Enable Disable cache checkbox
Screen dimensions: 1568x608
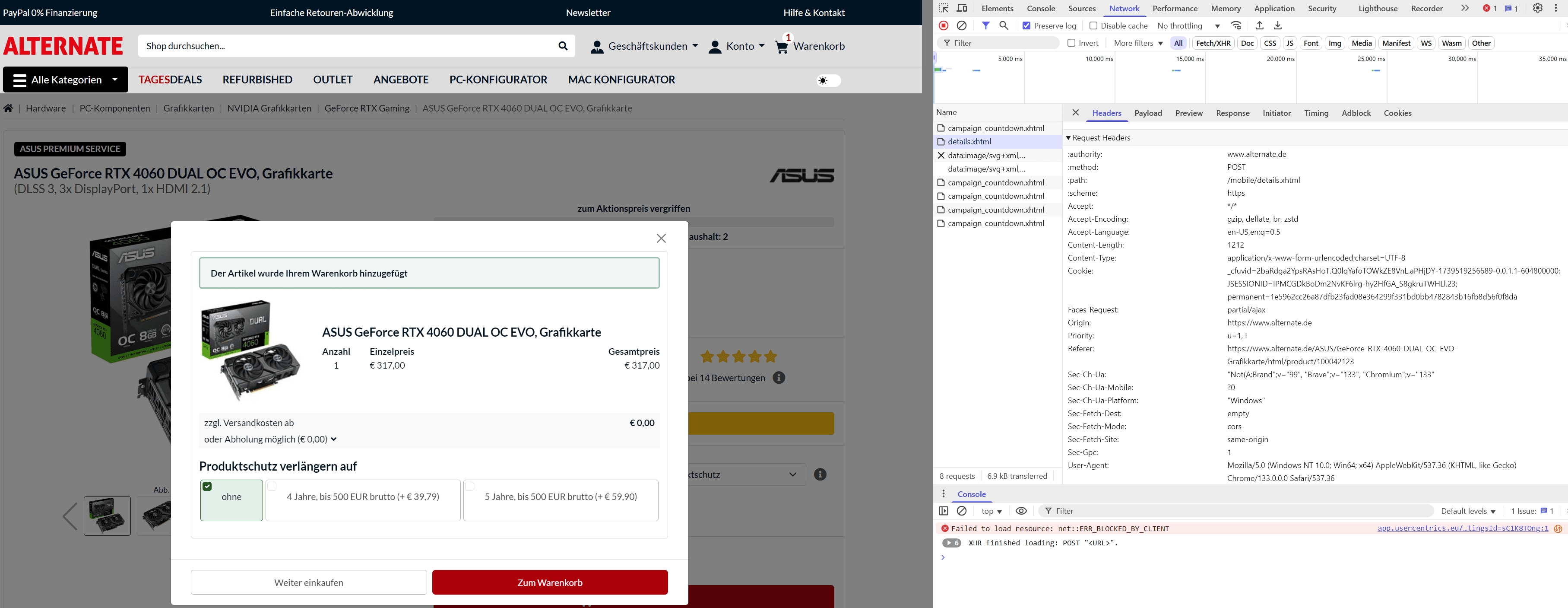[x=1093, y=25]
